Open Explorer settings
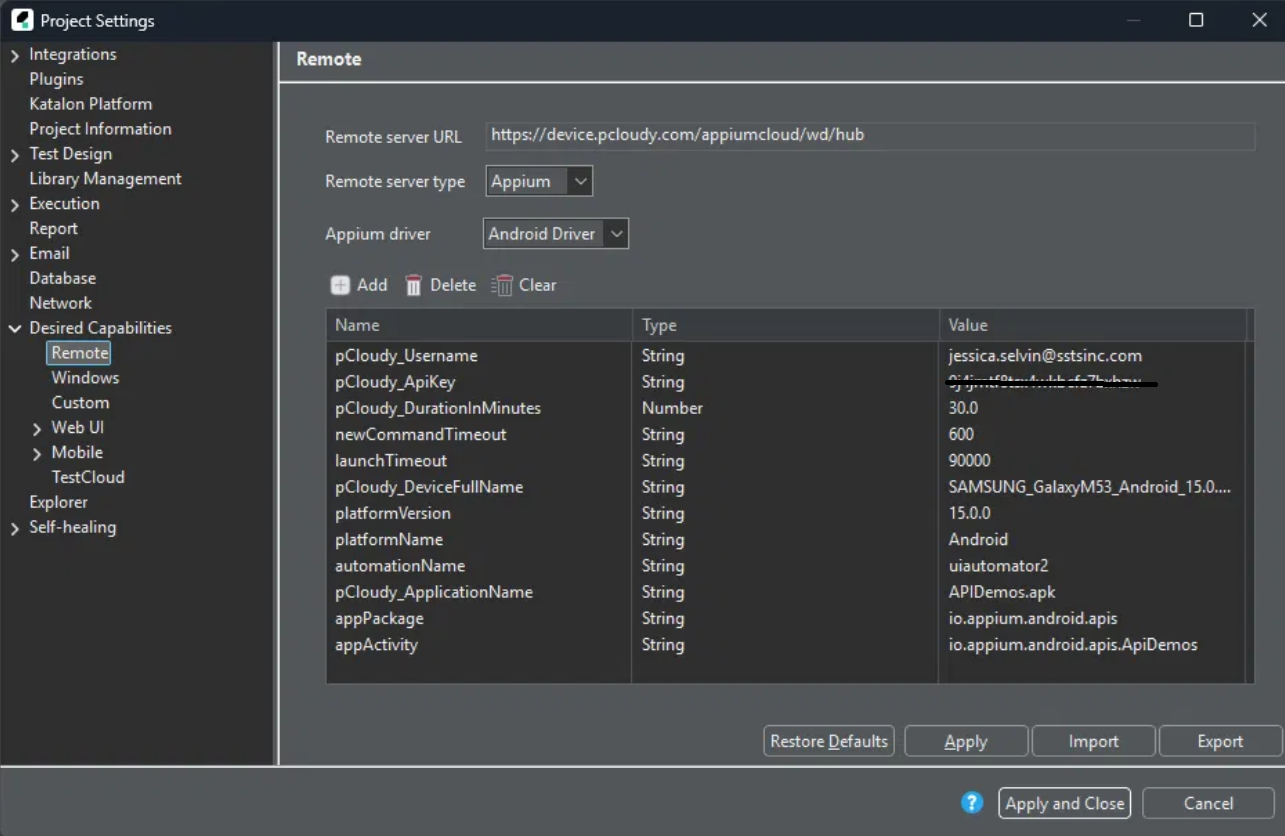Image resolution: width=1285 pixels, height=836 pixels. point(58,502)
